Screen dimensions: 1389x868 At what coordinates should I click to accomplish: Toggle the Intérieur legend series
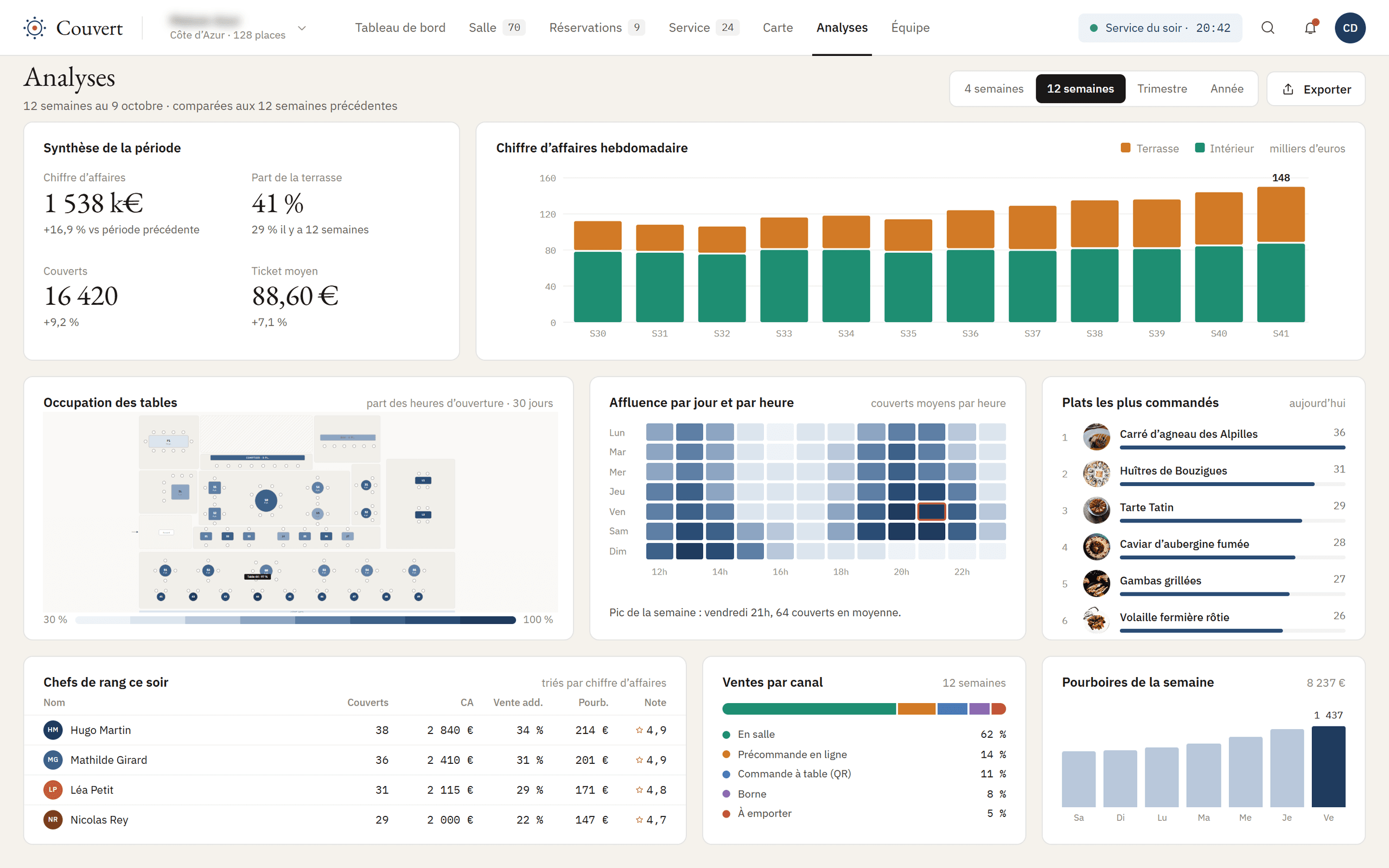tap(1224, 148)
